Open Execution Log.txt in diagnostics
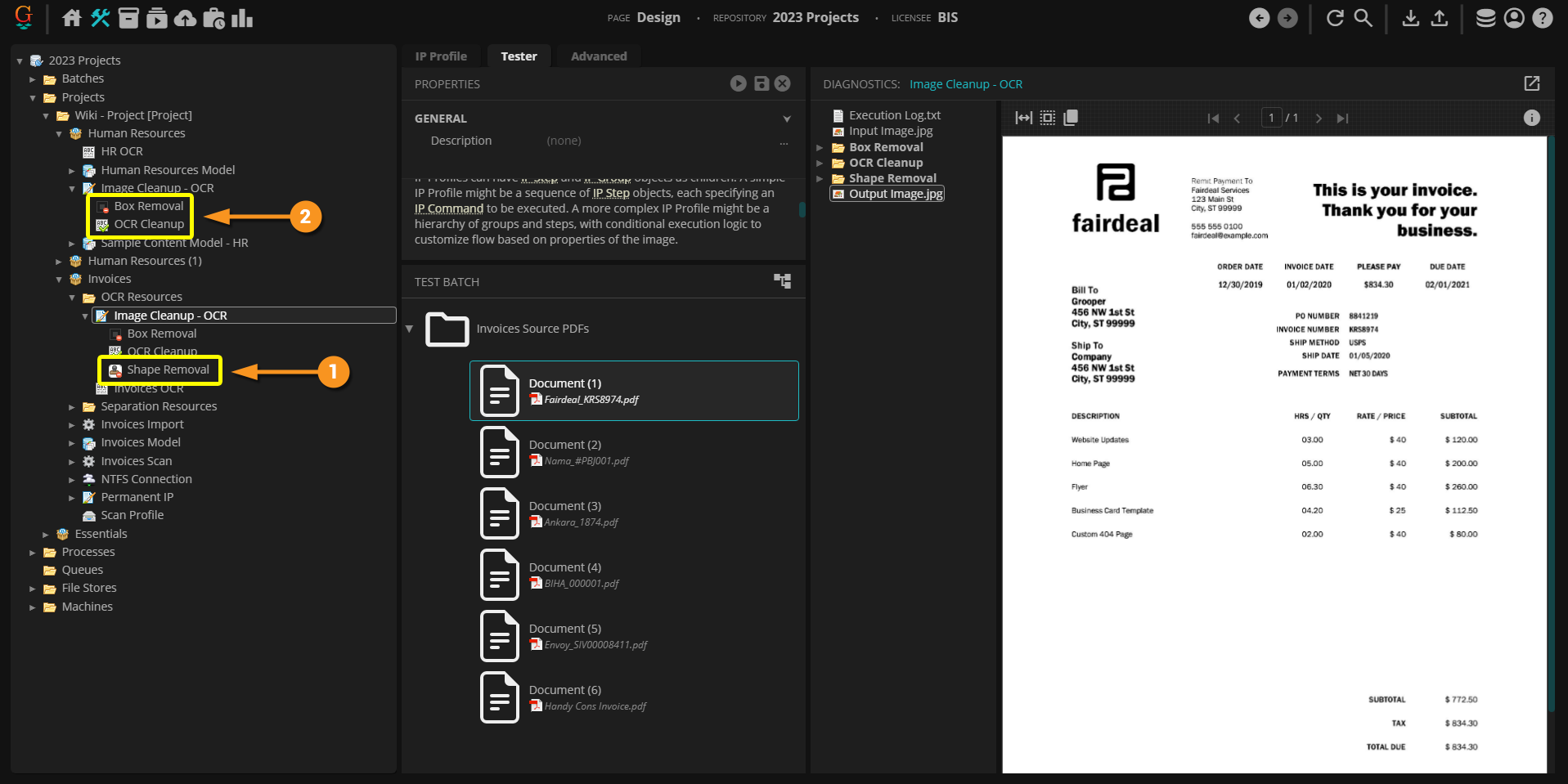The width and height of the screenshot is (1568, 784). [x=894, y=115]
